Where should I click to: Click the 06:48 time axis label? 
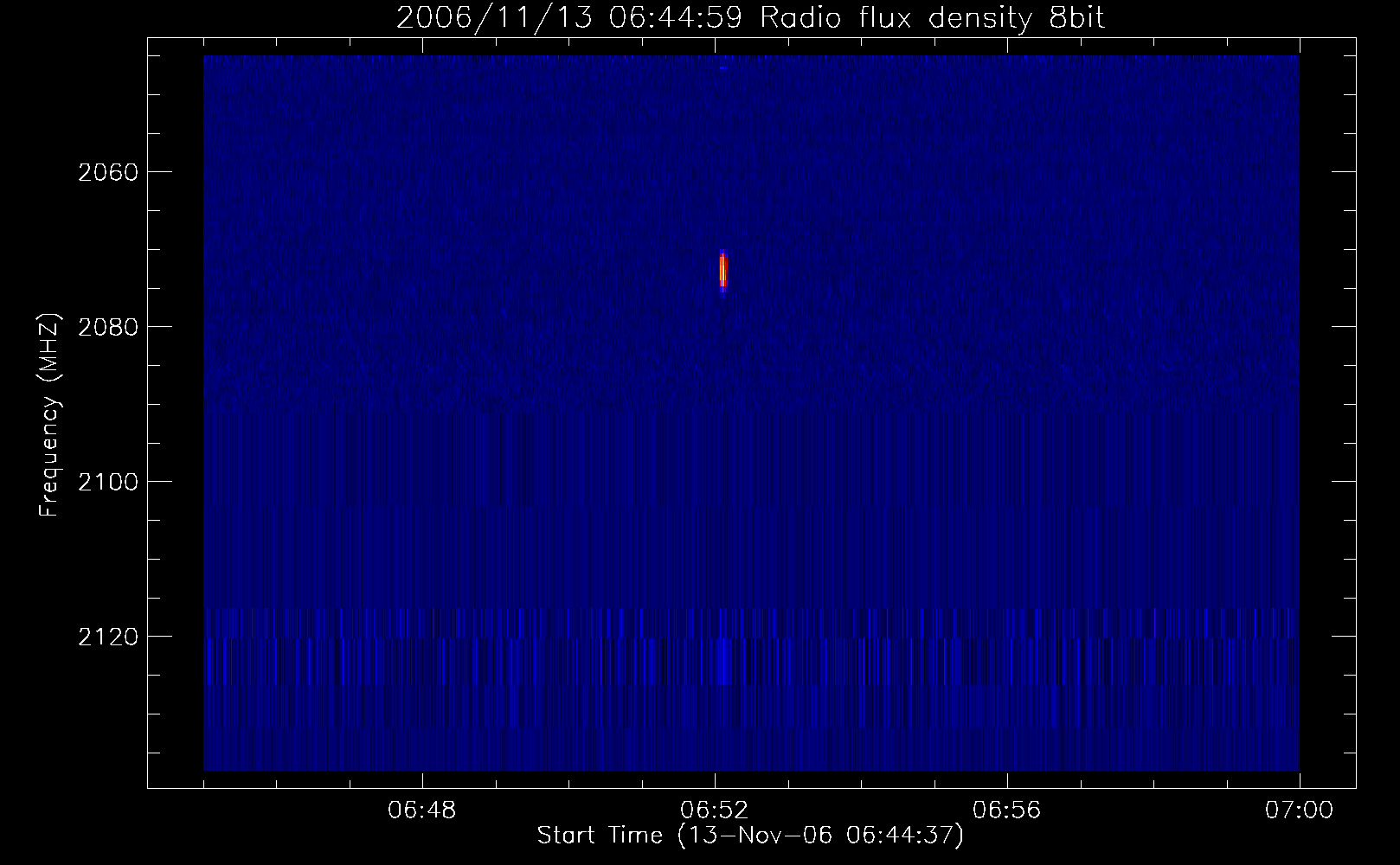coord(422,811)
